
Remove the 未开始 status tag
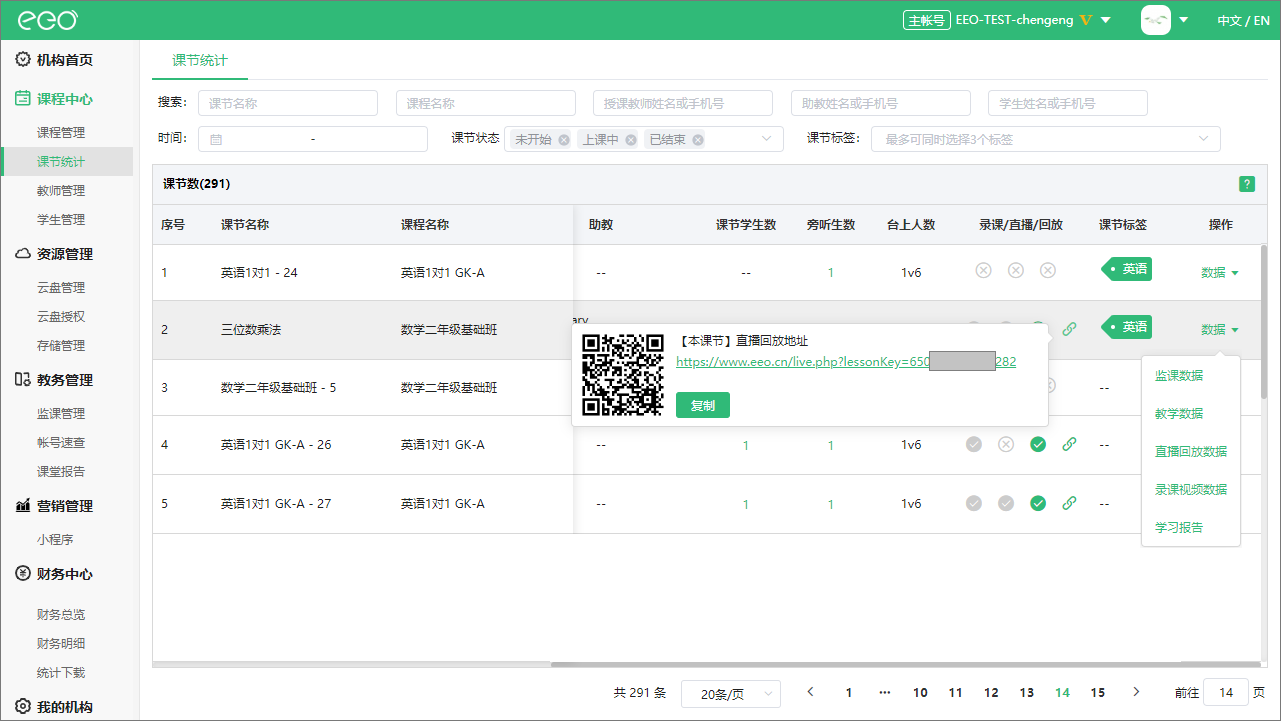point(564,140)
